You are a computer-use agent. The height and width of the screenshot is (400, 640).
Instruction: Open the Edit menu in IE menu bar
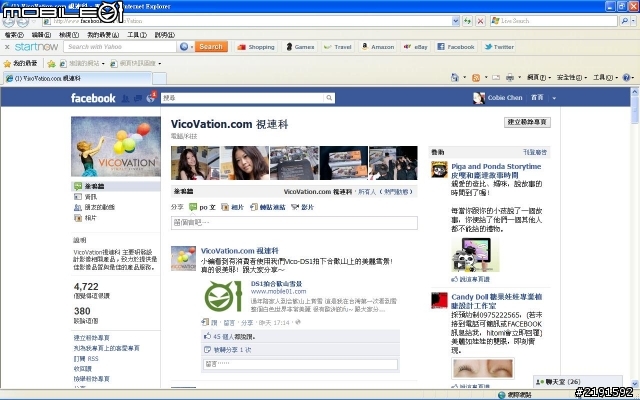[41, 35]
